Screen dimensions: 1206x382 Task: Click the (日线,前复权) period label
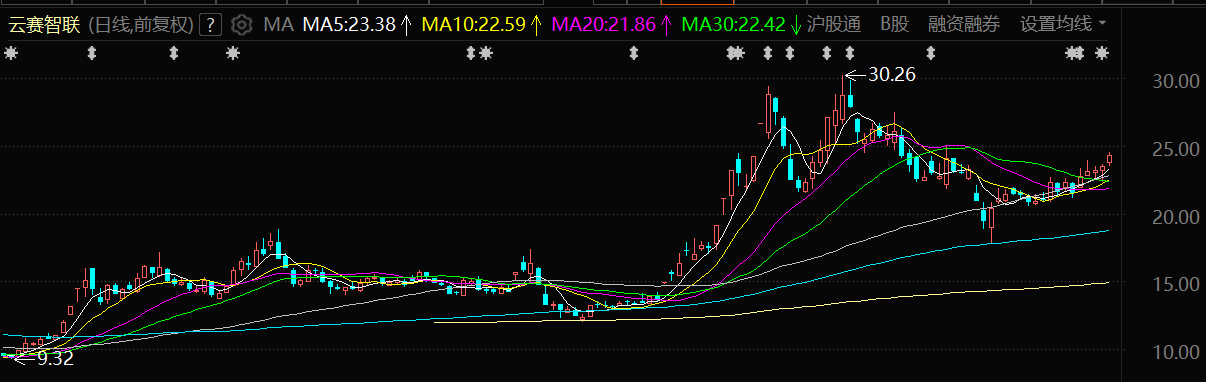(x=141, y=25)
